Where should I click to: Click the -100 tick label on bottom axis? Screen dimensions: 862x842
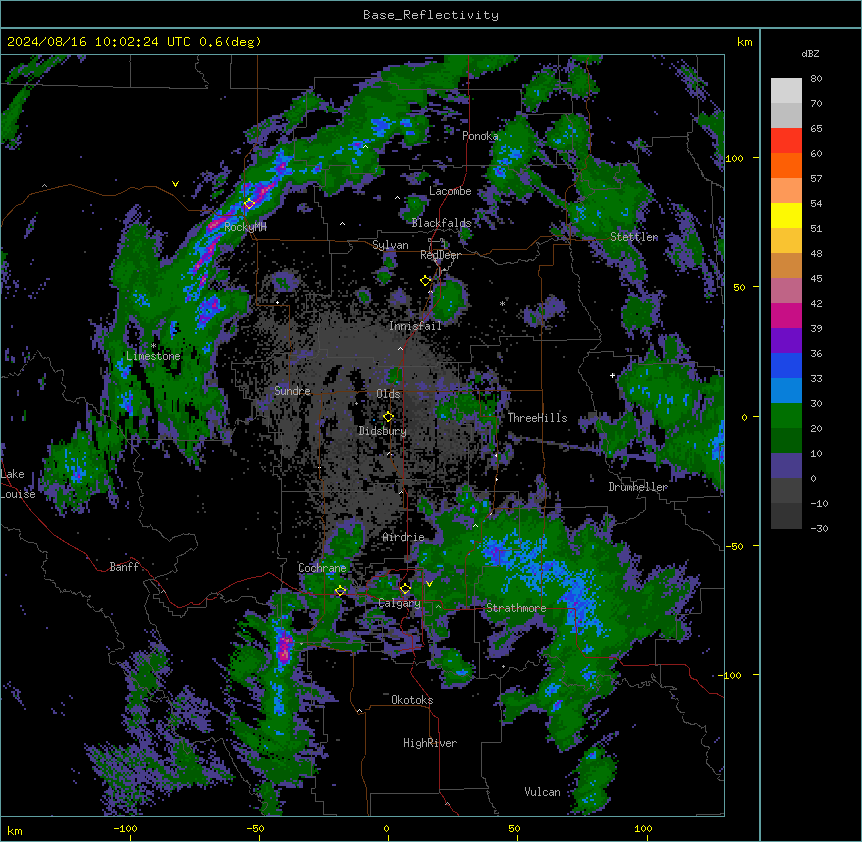(126, 828)
